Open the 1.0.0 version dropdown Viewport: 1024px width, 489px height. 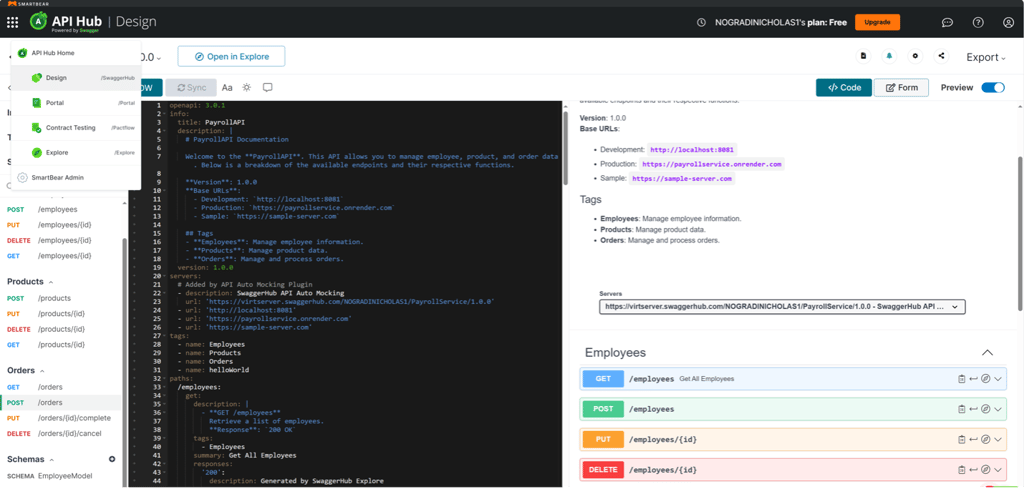coord(151,57)
